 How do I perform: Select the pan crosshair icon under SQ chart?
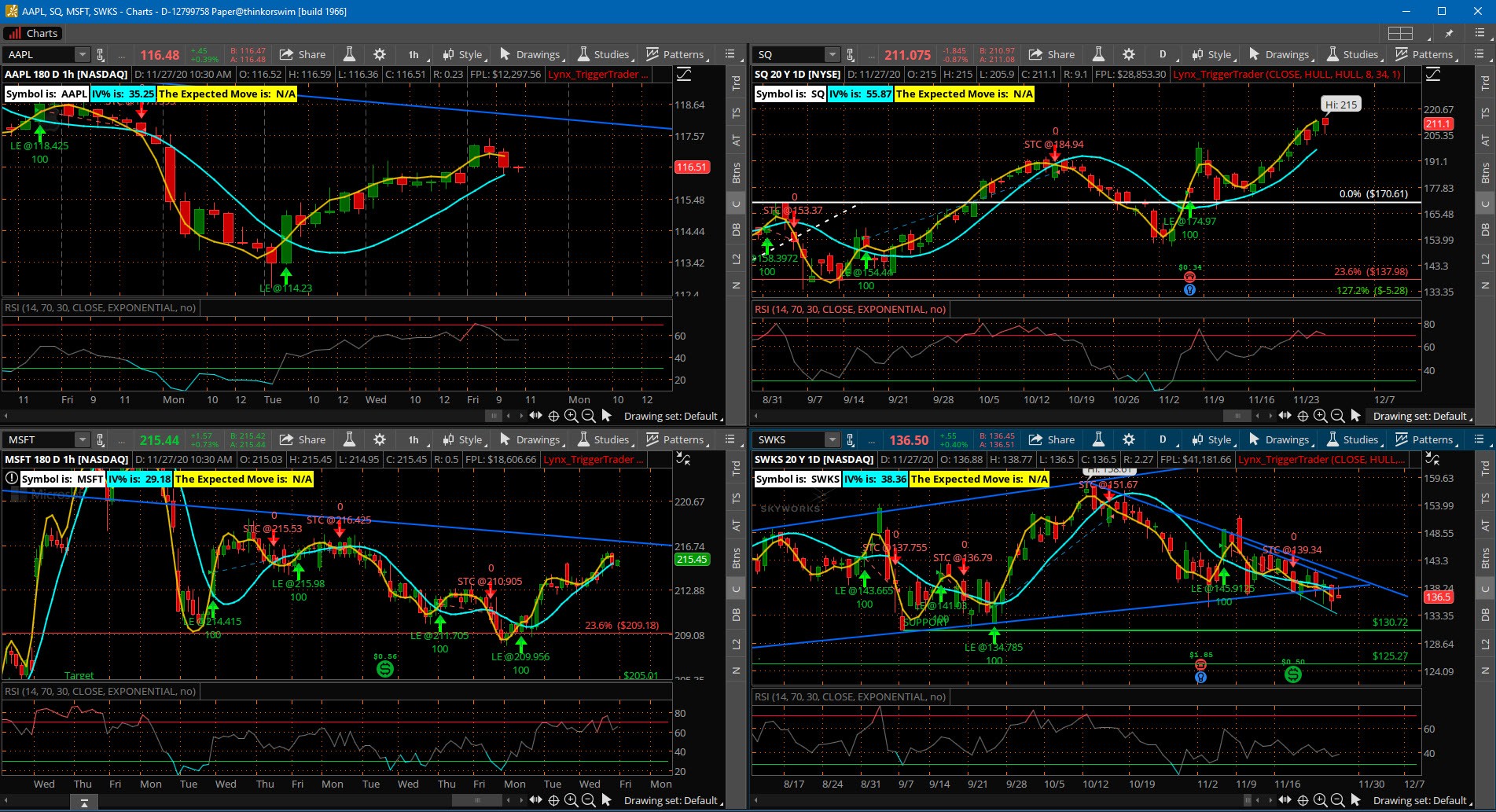(1303, 416)
